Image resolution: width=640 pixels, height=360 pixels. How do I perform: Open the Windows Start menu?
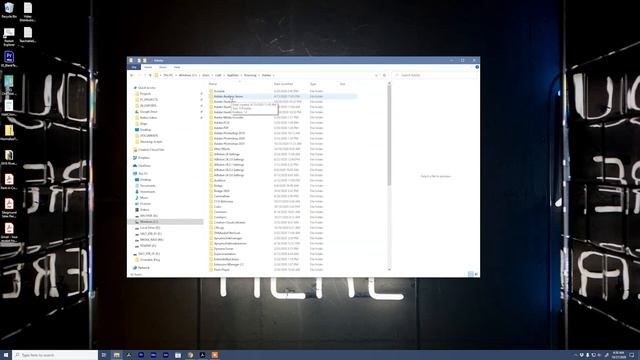click(6, 355)
